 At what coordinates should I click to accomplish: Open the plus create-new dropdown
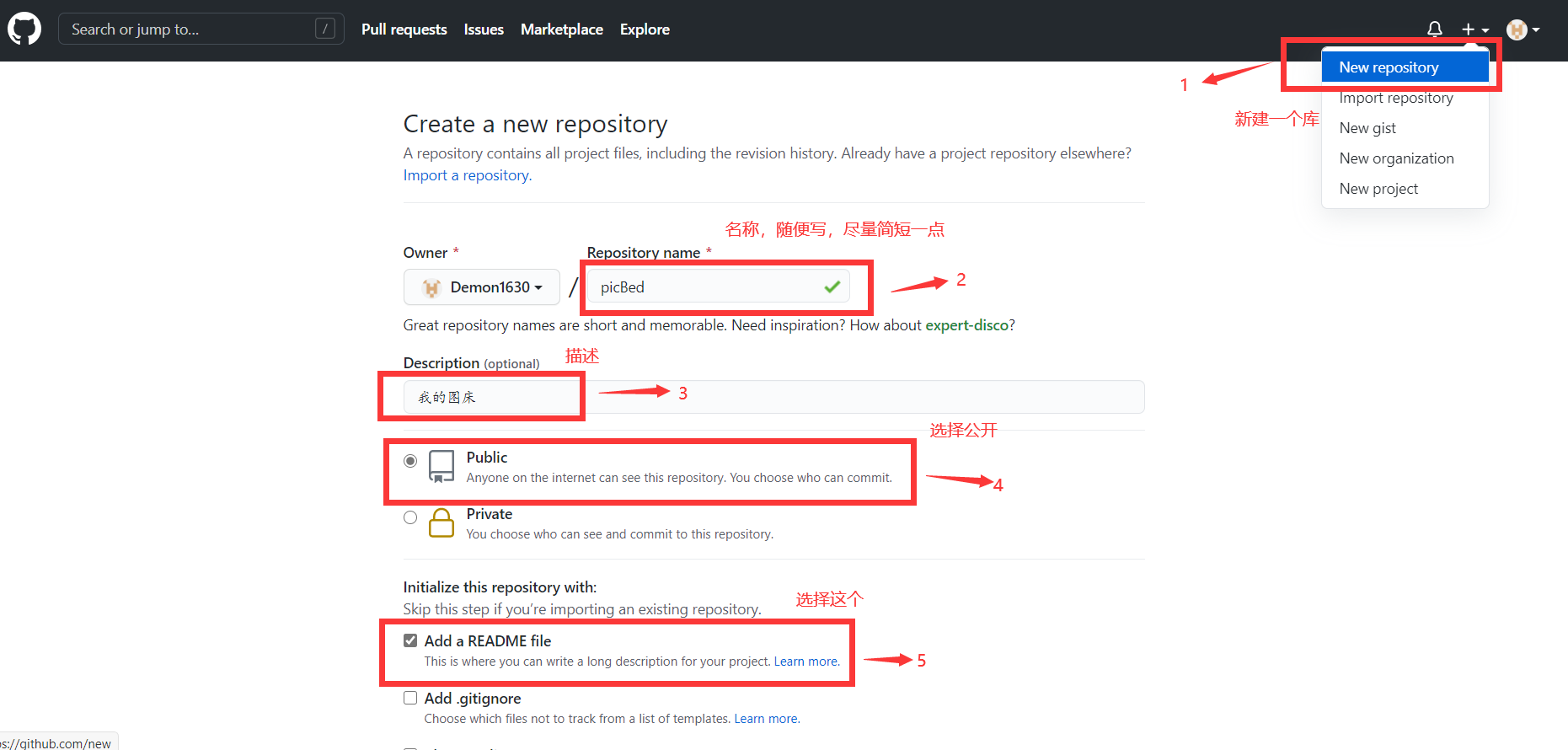[x=1475, y=29]
